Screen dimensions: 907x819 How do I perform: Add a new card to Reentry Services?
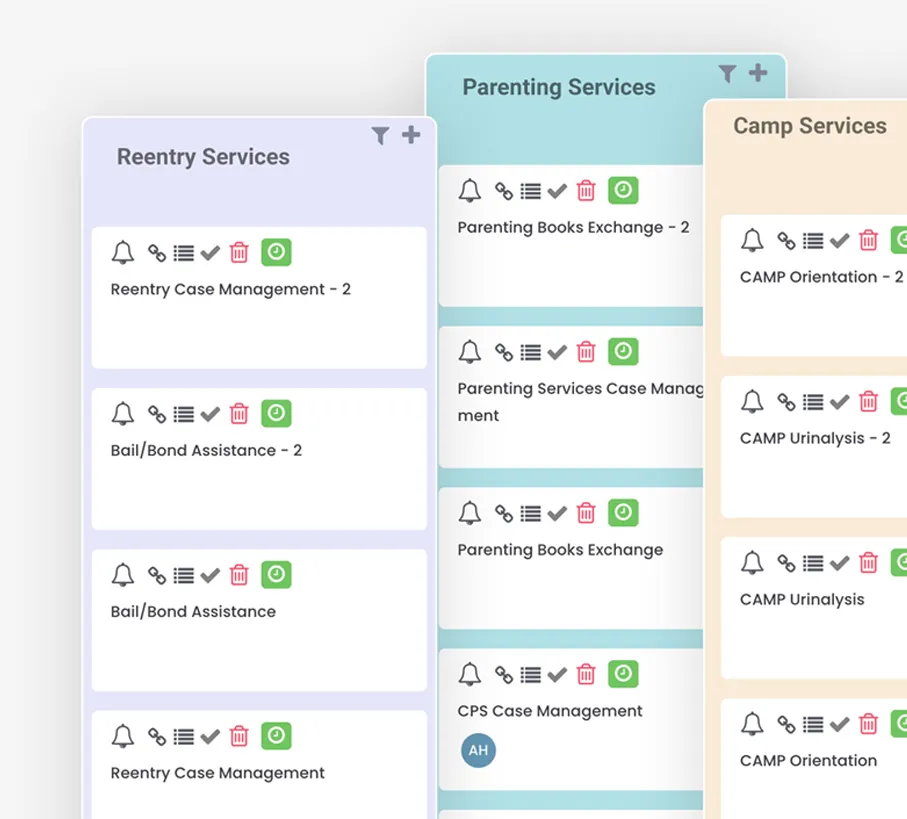[410, 133]
